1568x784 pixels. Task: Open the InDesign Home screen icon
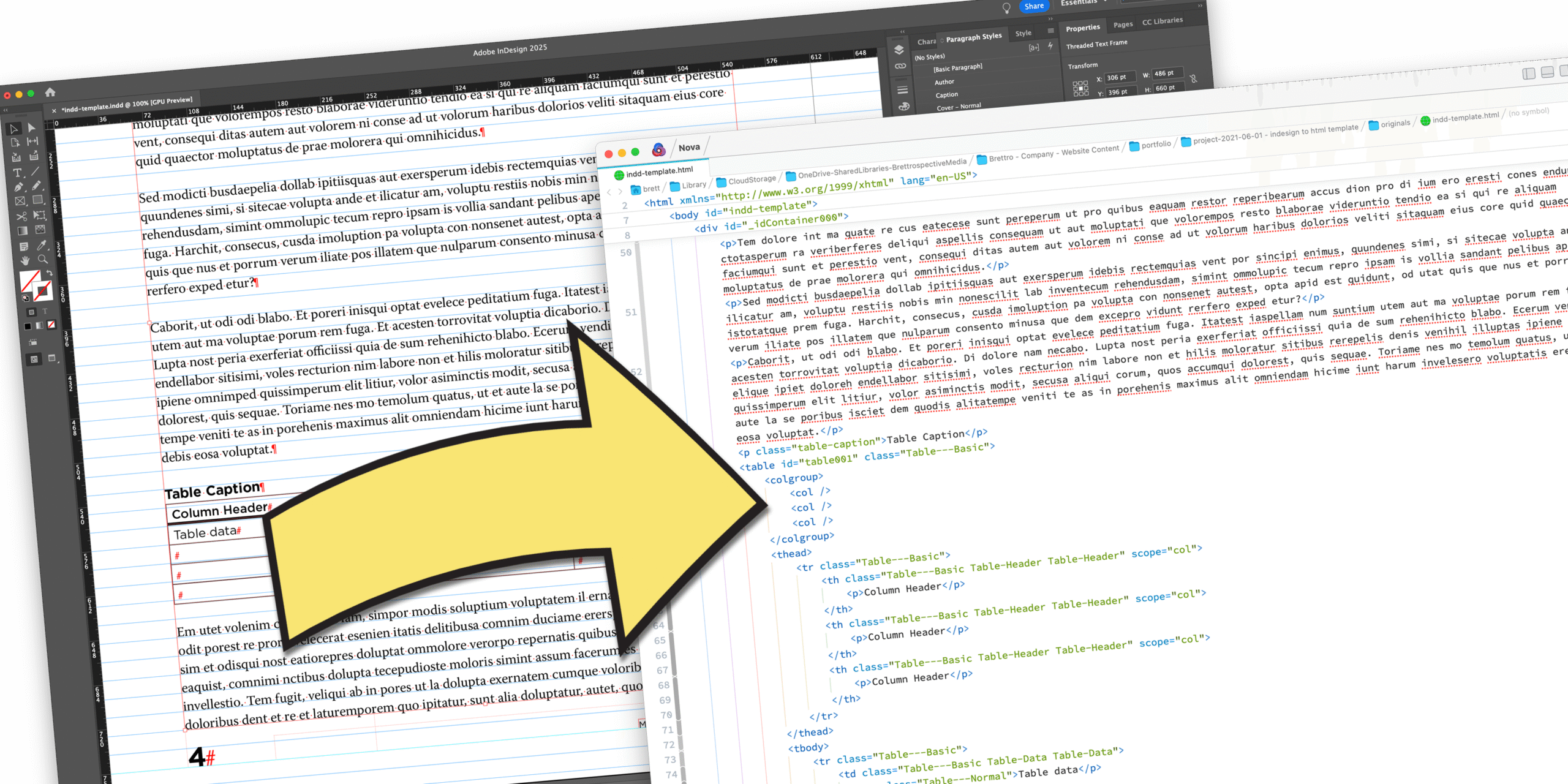(50, 92)
